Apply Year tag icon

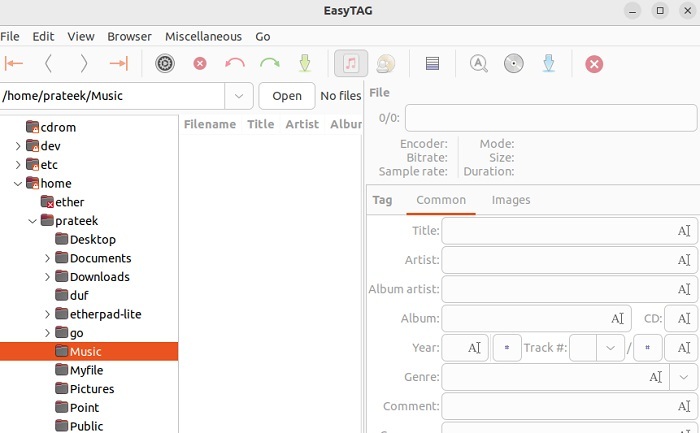point(474,348)
